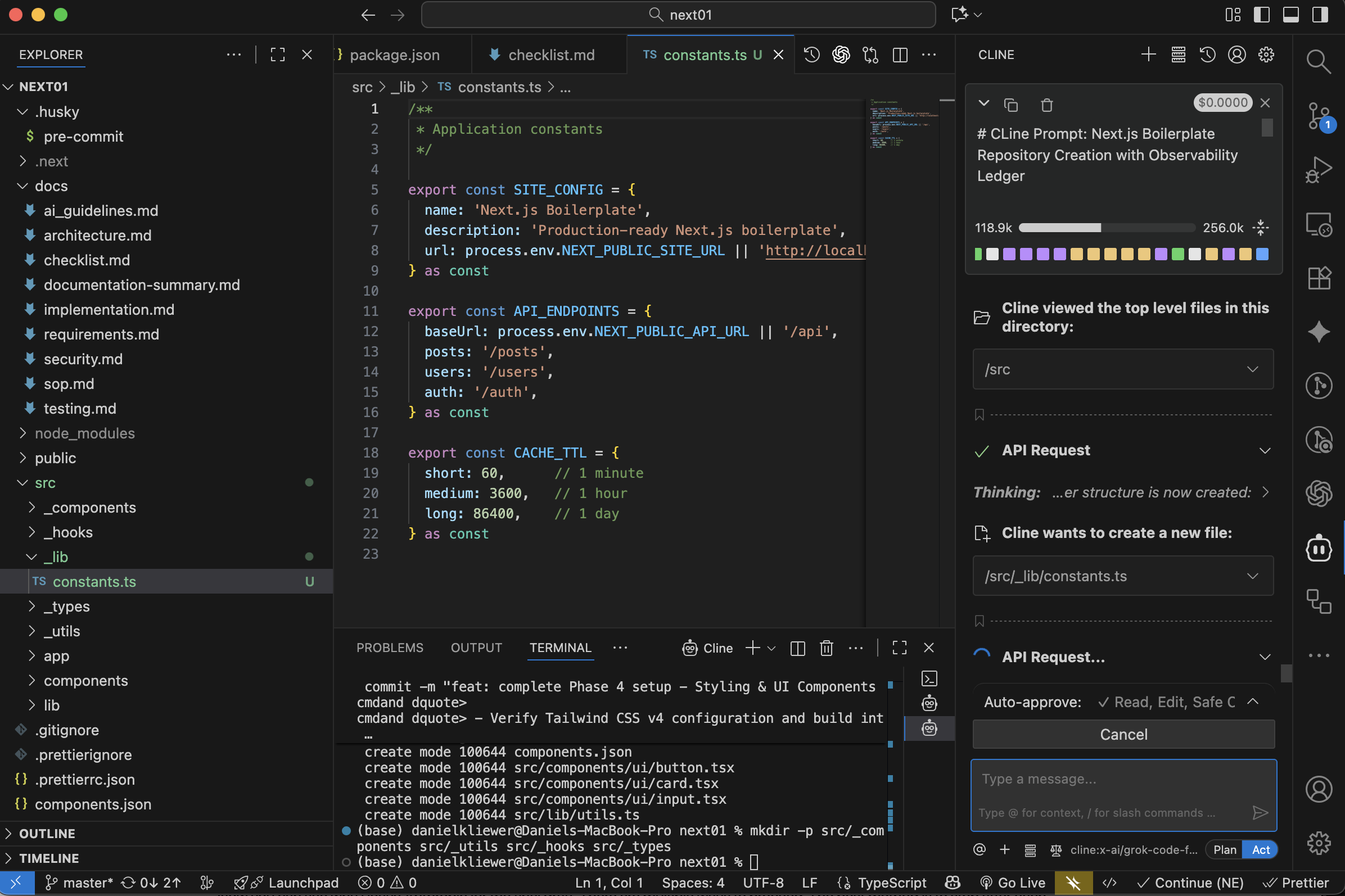The width and height of the screenshot is (1345, 896).
Task: Open Extensions view in activity bar
Action: point(1318,279)
